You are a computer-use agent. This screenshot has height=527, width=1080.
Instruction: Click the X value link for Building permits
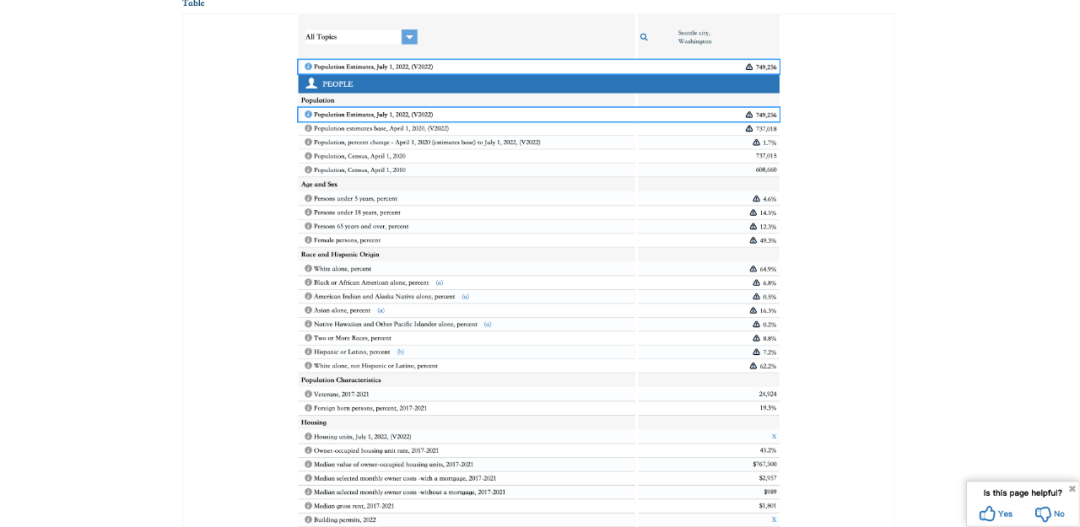coord(773,520)
